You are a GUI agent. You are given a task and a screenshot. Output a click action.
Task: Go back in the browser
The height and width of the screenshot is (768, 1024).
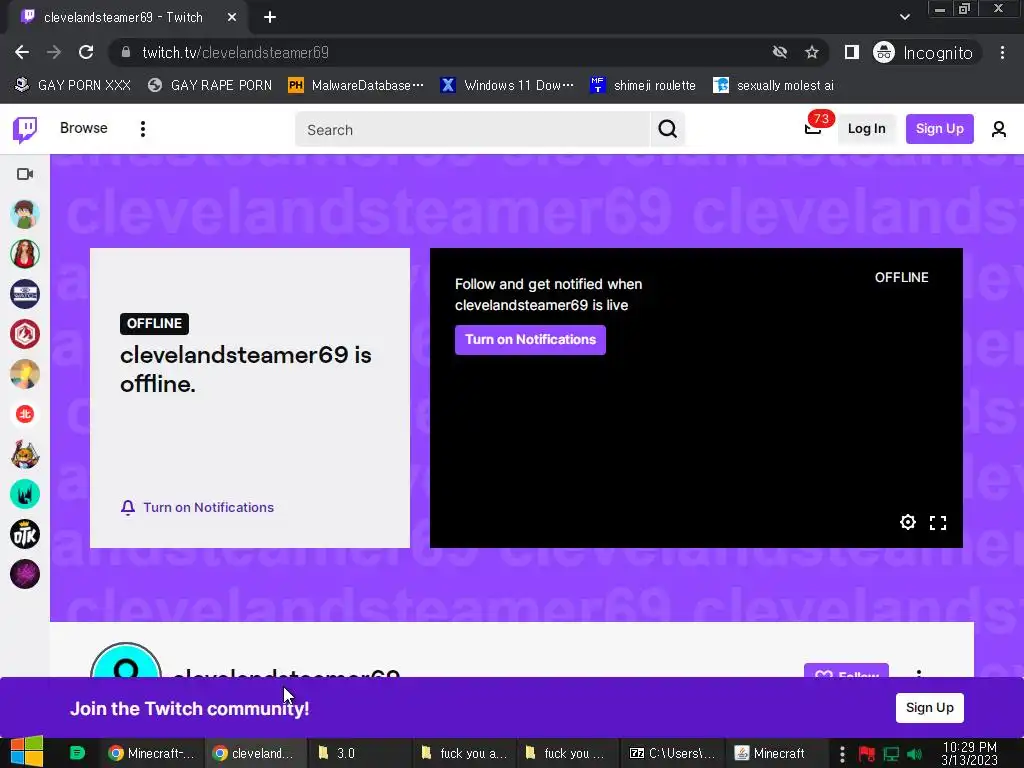click(x=22, y=52)
